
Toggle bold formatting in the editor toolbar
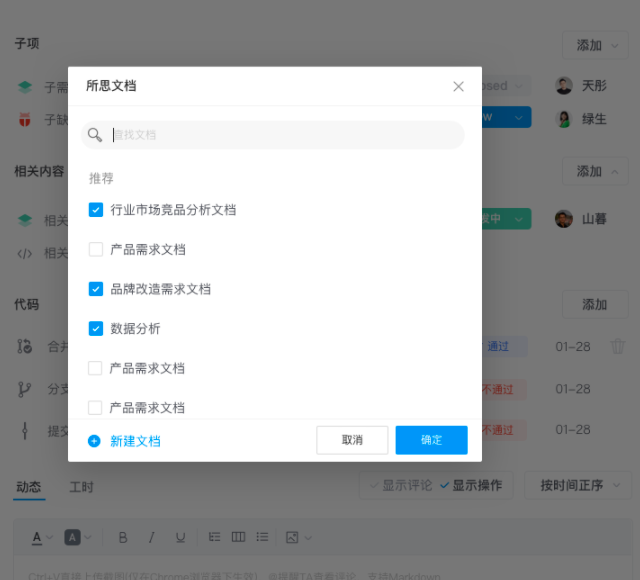pos(123,537)
